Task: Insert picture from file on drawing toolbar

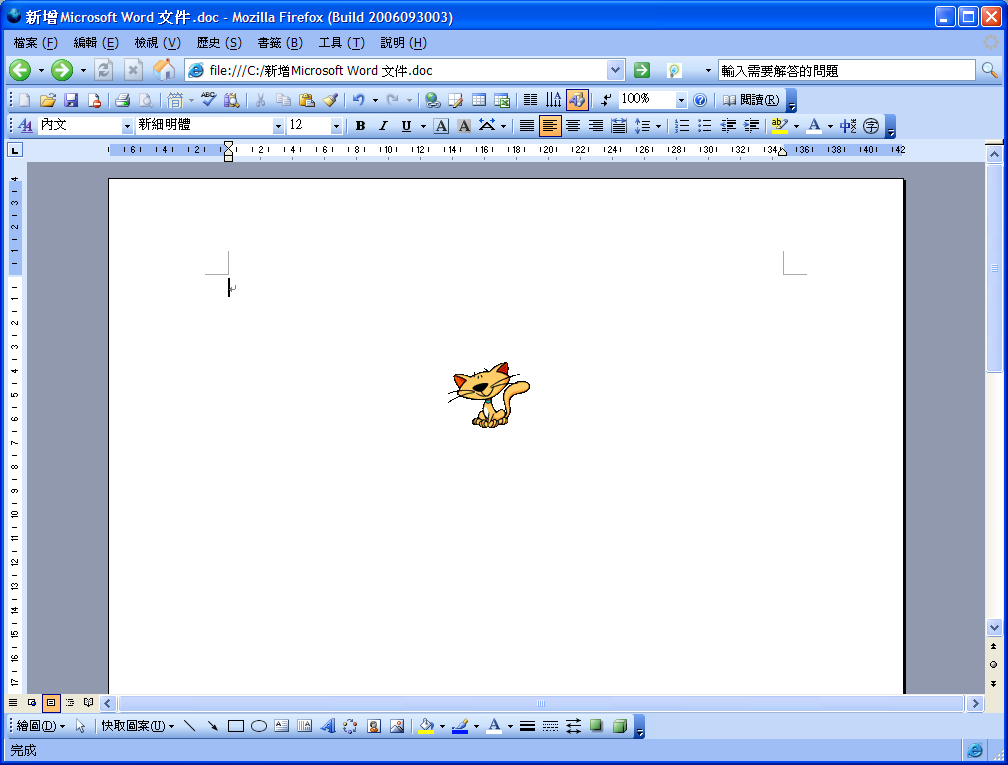Action: tap(397, 726)
